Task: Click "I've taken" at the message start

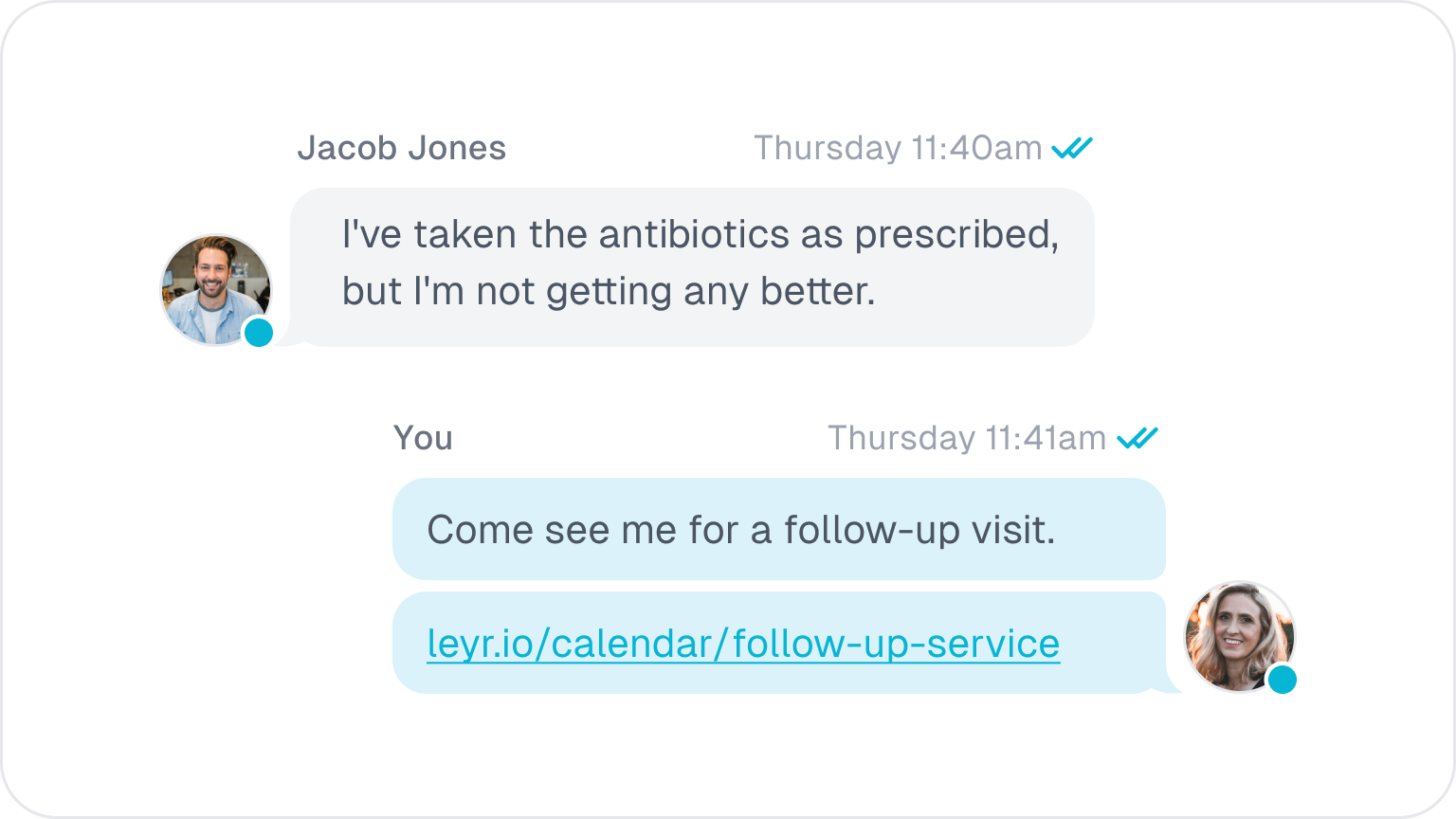Action: [x=419, y=234]
